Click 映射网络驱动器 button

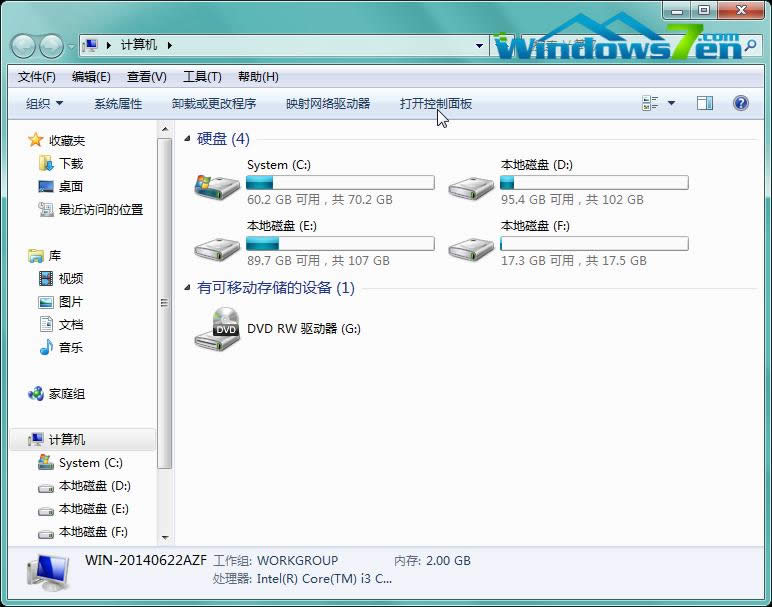[328, 103]
